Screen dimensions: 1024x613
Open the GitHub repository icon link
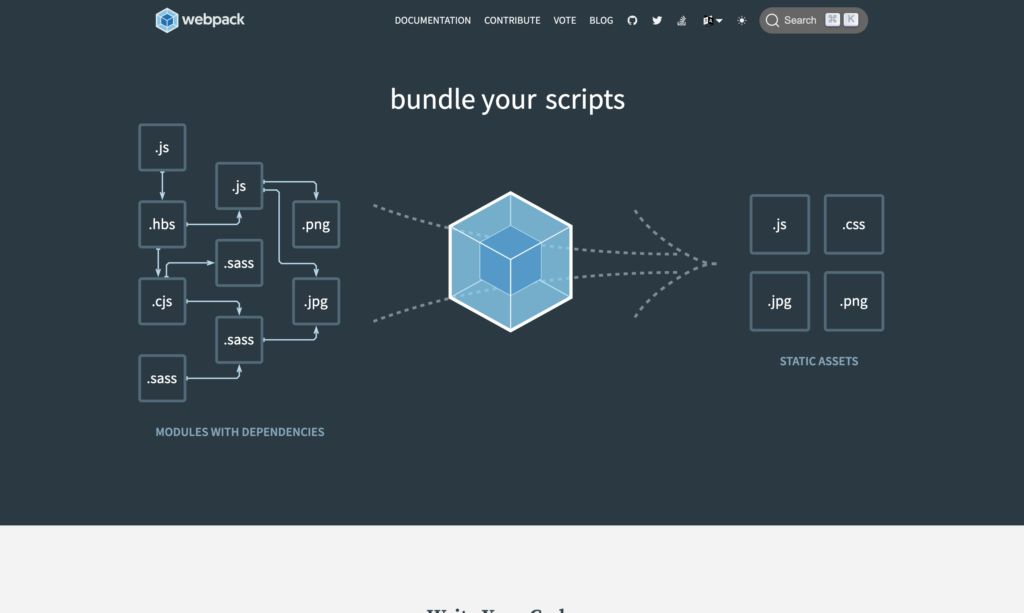click(x=632, y=20)
